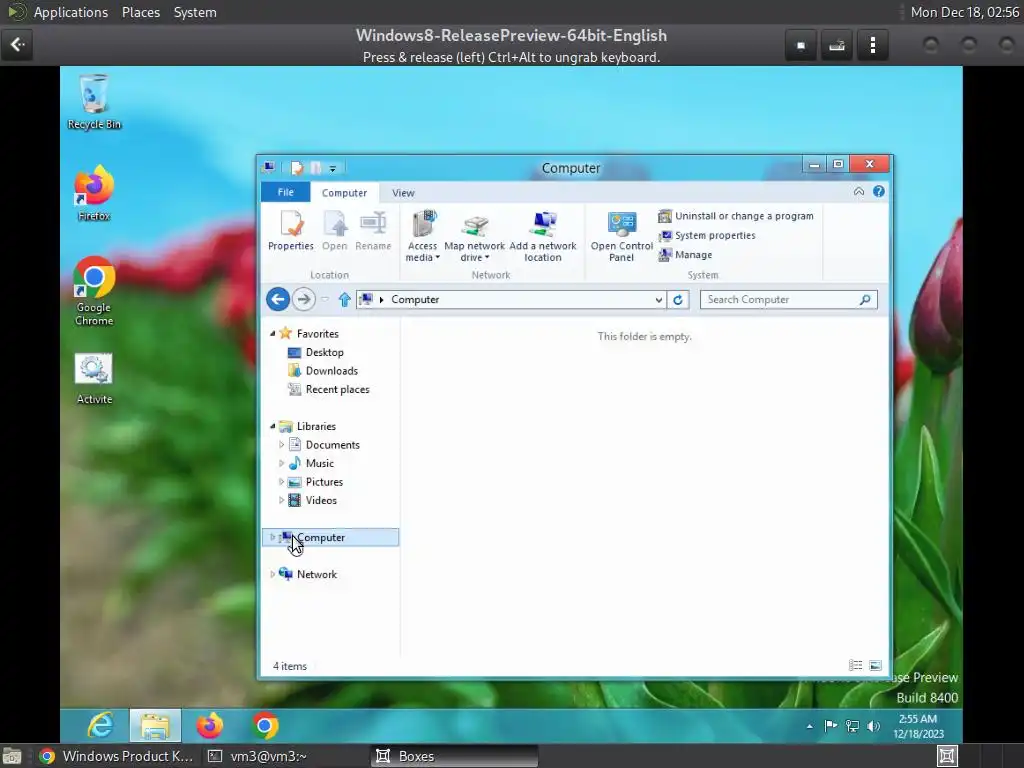Viewport: 1024px width, 768px height.
Task: Expand the Music library node
Action: point(281,463)
